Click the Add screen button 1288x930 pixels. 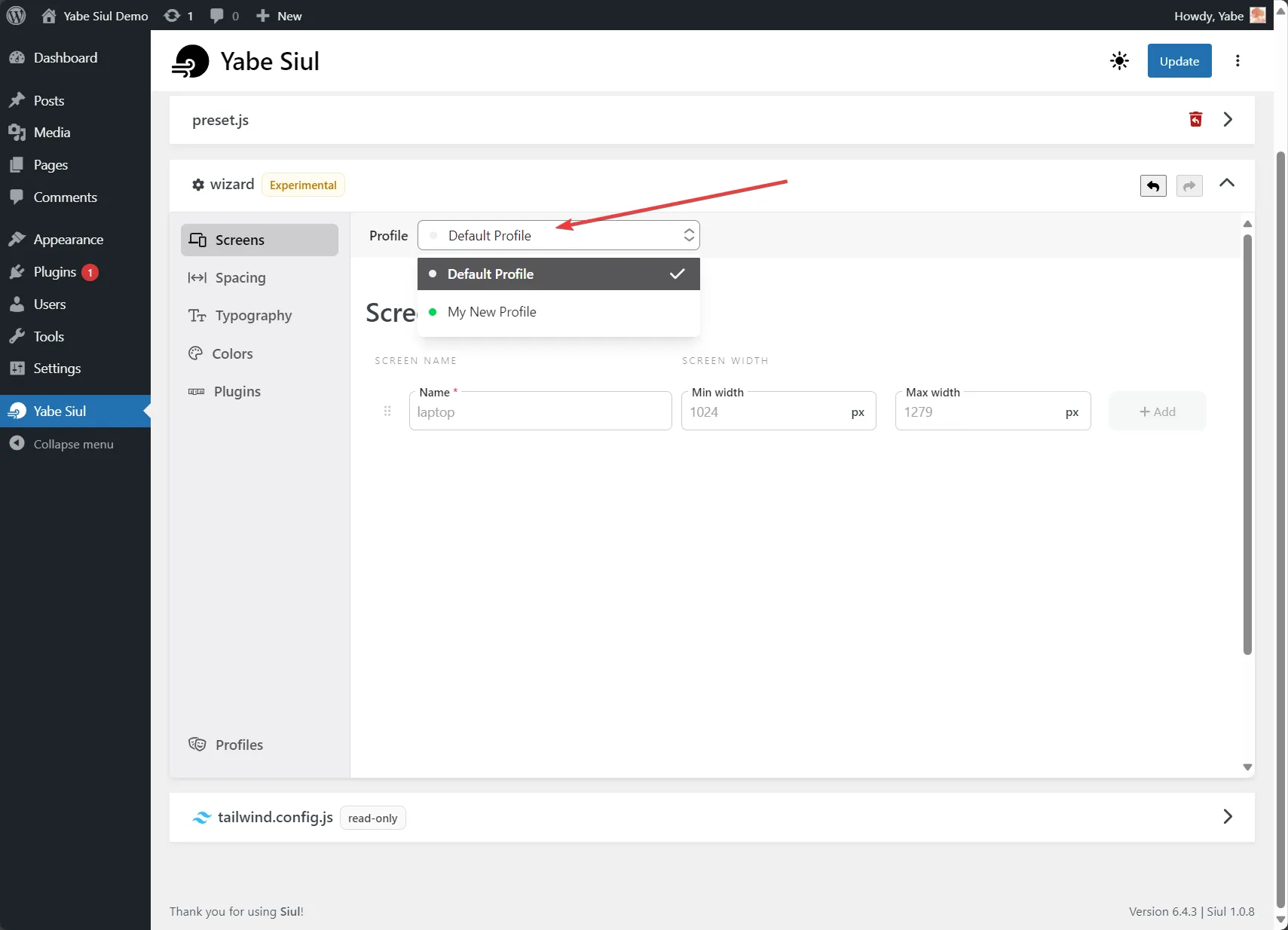click(1158, 411)
